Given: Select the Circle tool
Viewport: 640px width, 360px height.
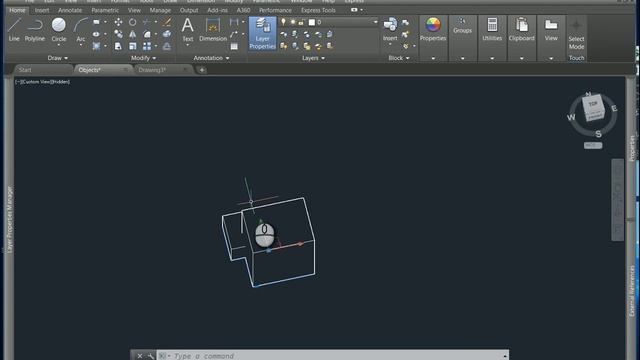Looking at the screenshot, I should tap(59, 30).
